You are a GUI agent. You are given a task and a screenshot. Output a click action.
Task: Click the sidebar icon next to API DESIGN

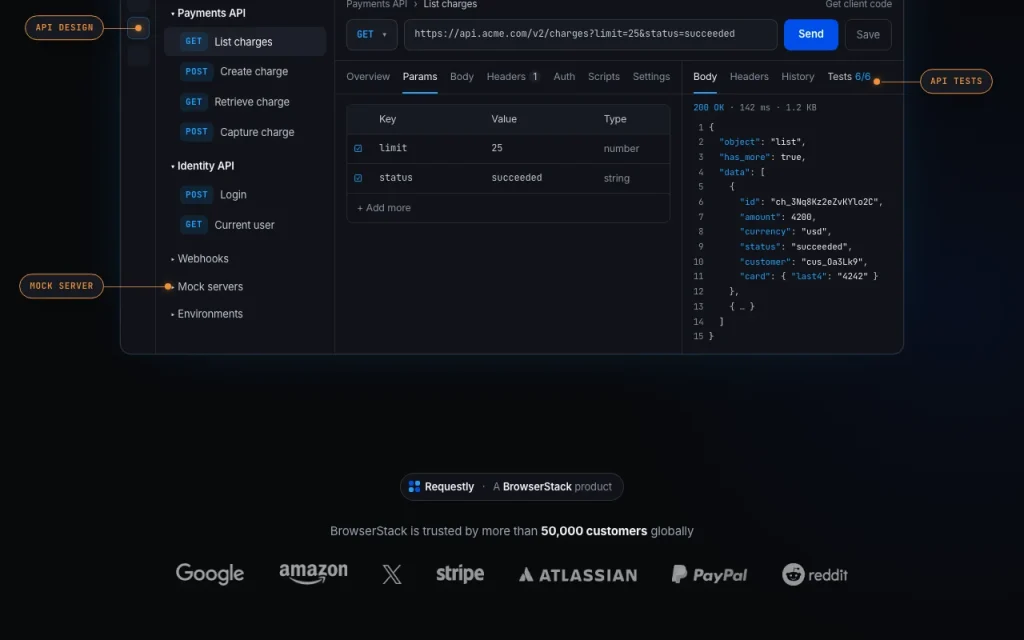[138, 28]
